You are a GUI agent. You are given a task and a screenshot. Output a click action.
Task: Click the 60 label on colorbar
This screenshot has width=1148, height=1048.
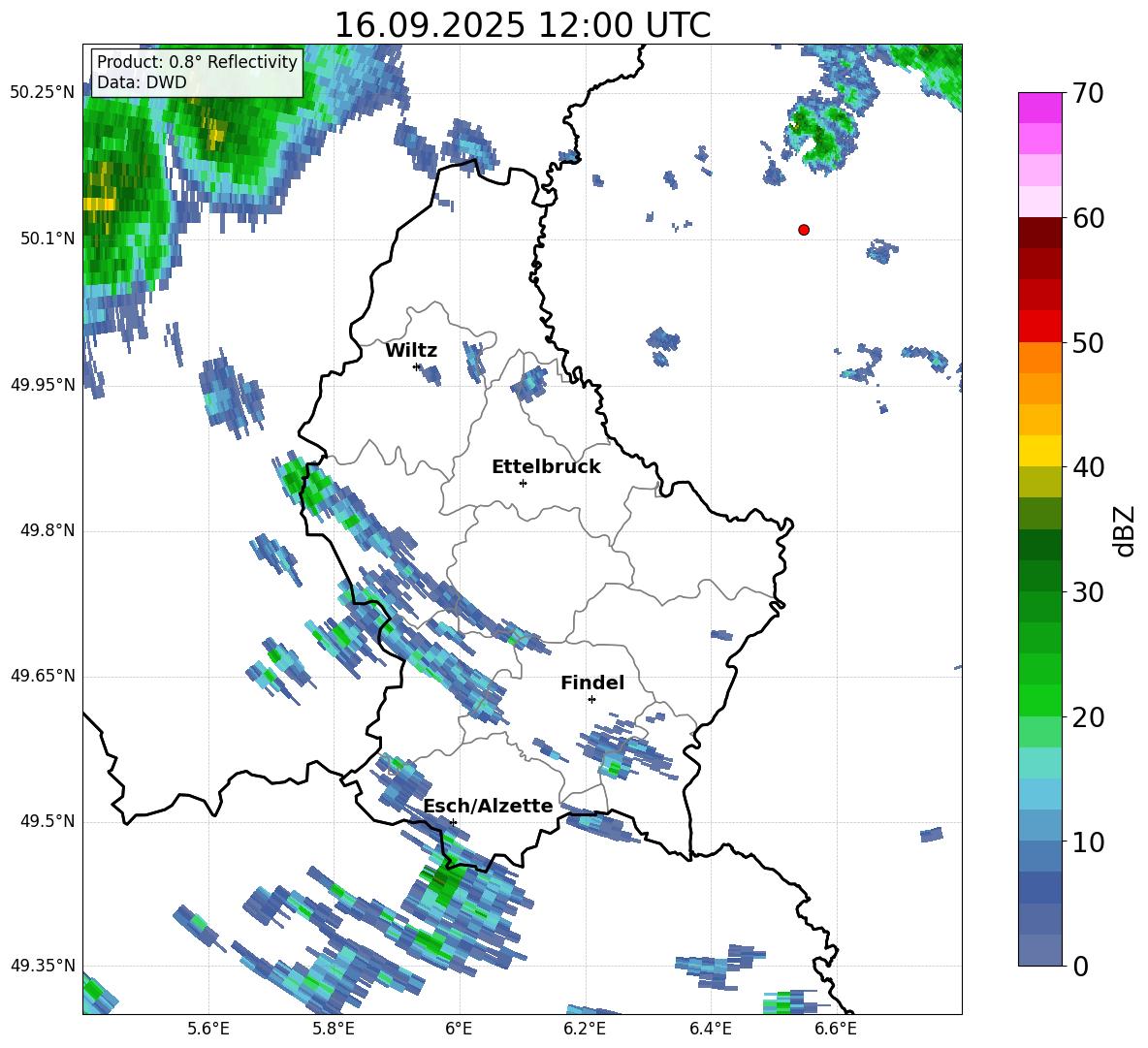(1088, 218)
